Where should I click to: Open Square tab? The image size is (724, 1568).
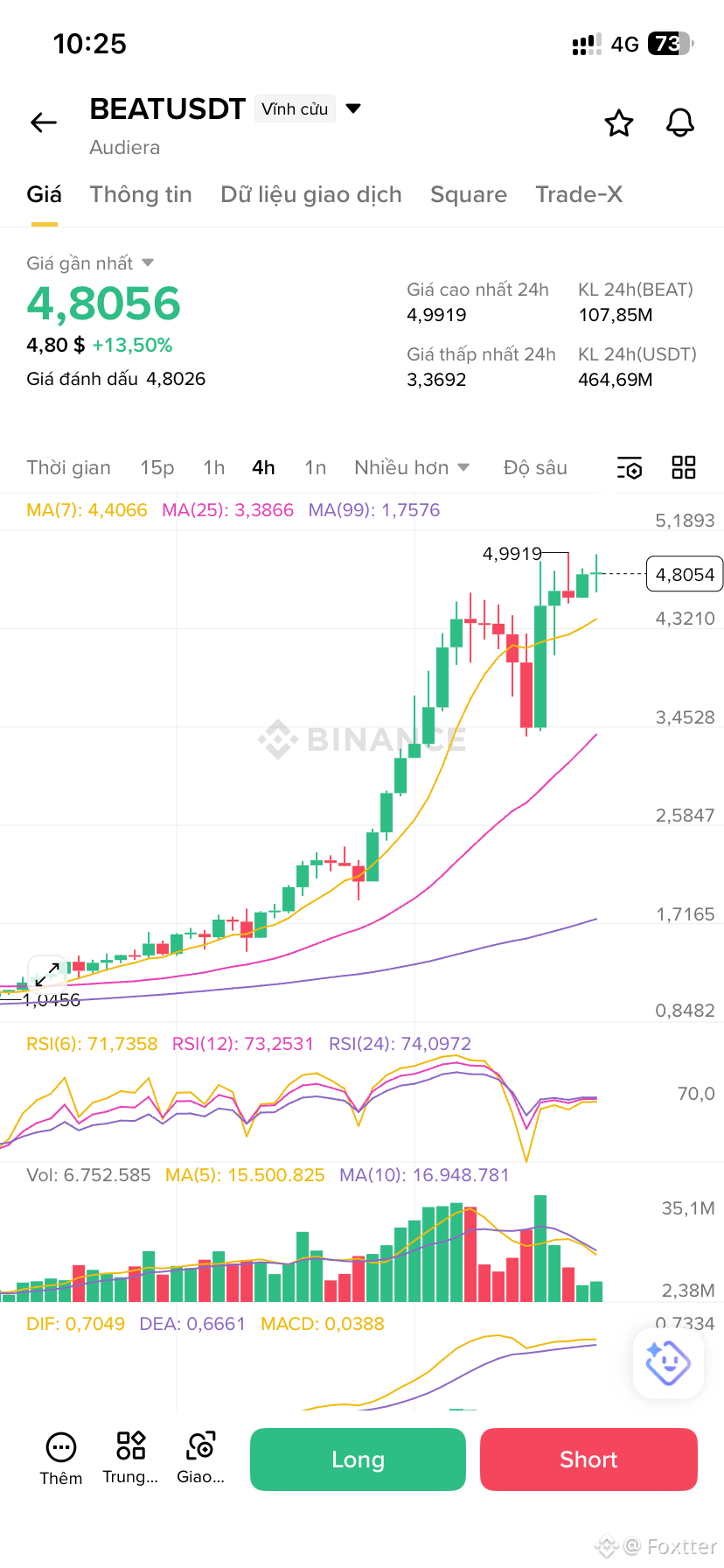point(469,194)
